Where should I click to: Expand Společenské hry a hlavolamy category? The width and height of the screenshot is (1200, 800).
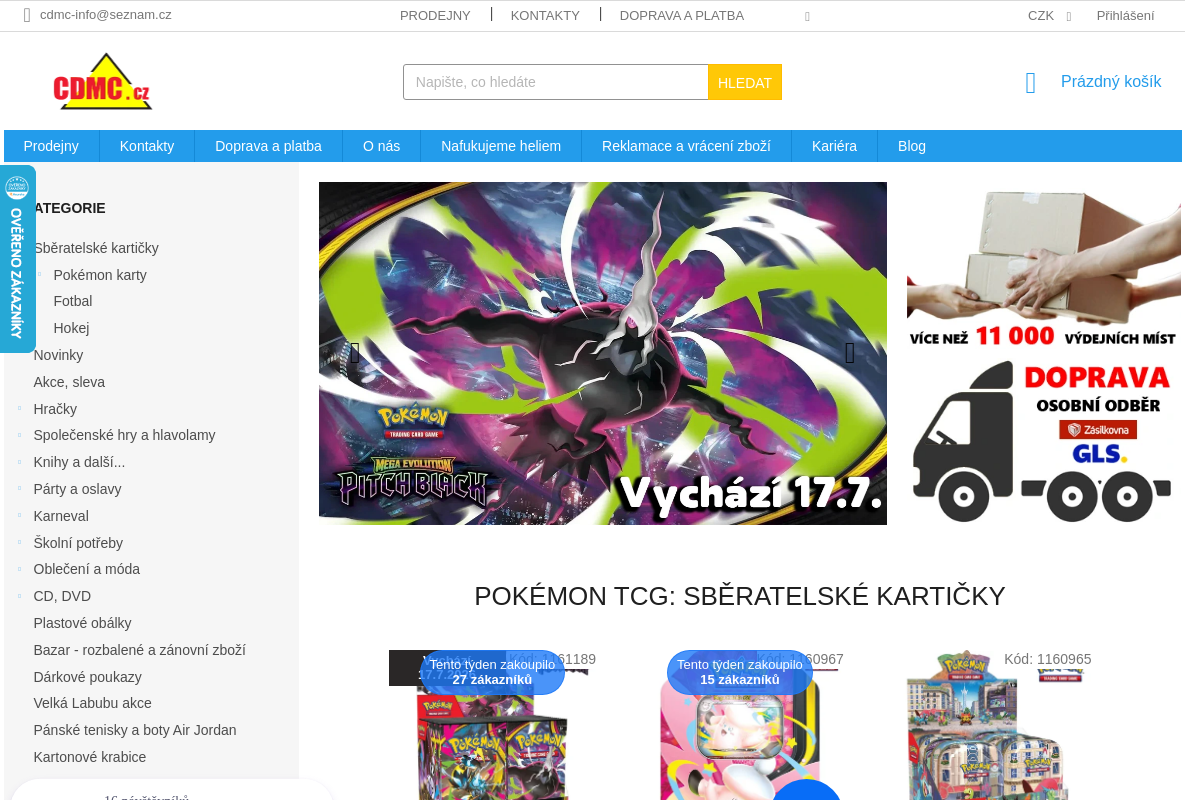coord(19,435)
